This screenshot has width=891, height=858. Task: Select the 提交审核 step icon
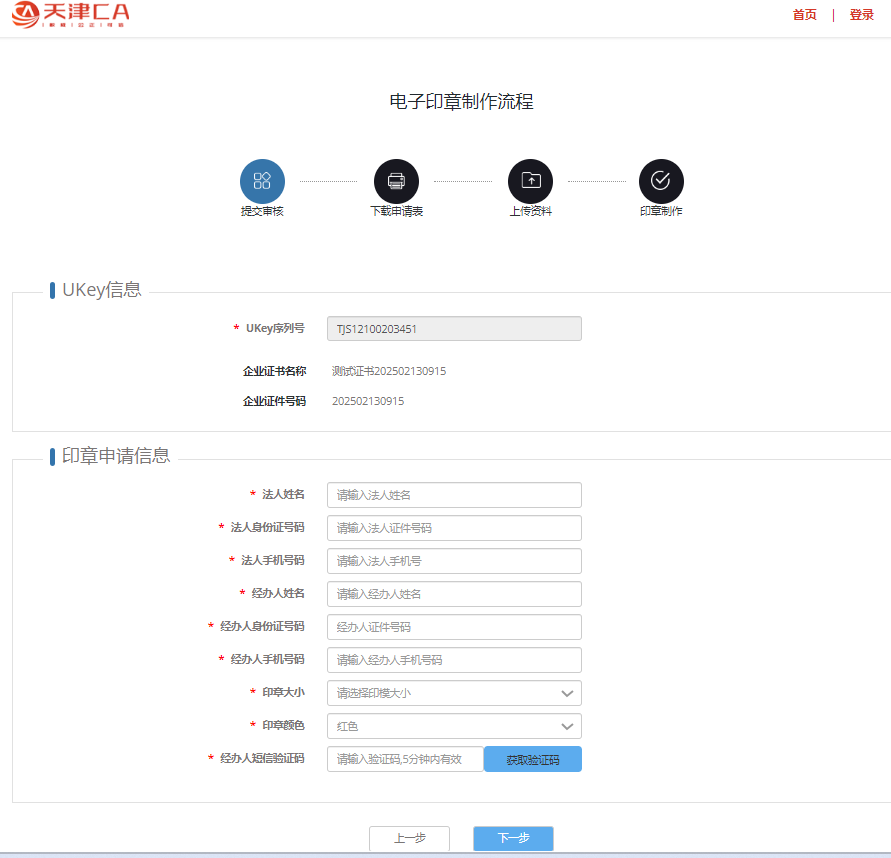[x=262, y=181]
